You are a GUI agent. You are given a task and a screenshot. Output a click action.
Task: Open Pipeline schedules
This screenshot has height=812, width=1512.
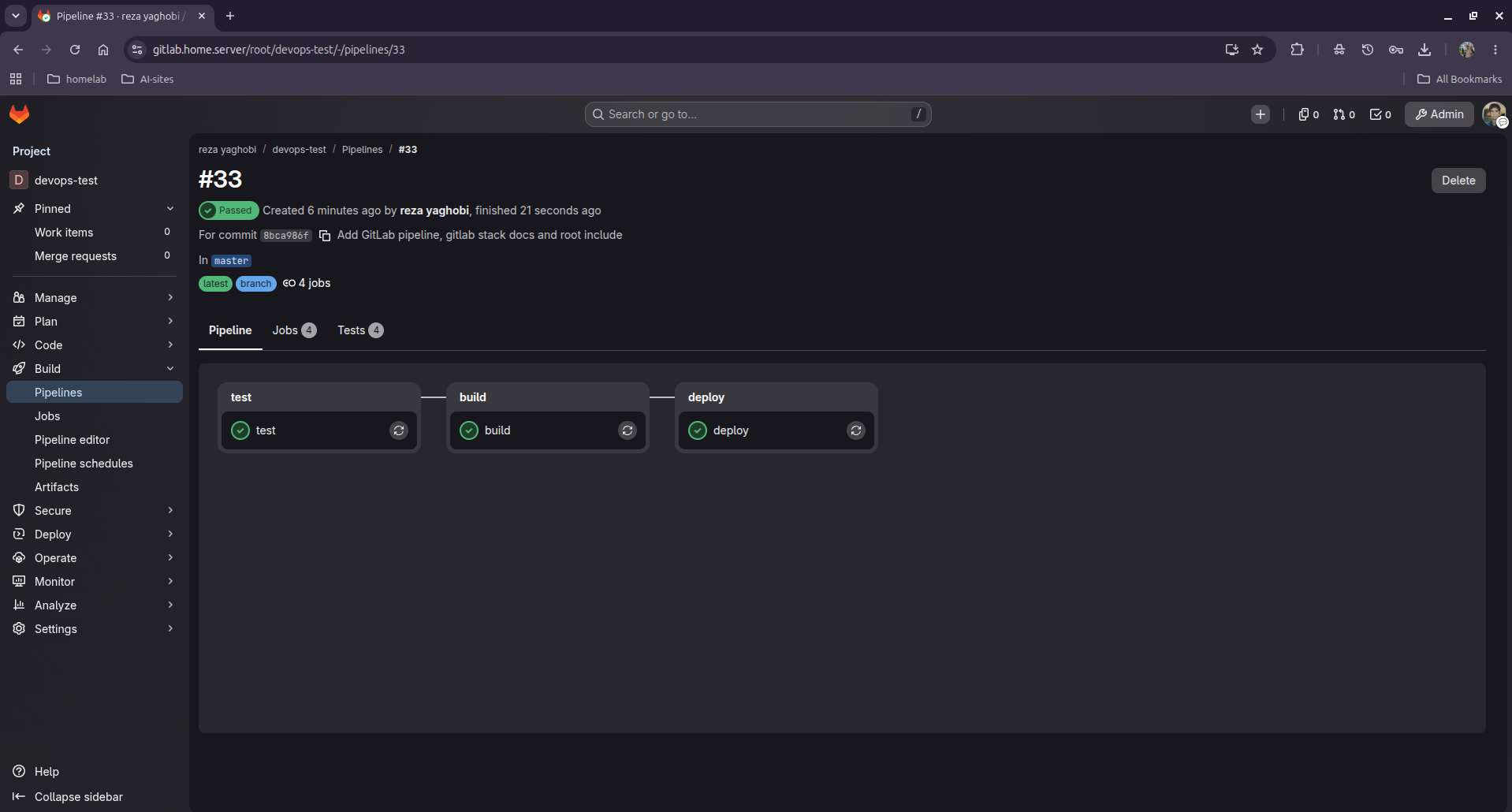(95, 464)
